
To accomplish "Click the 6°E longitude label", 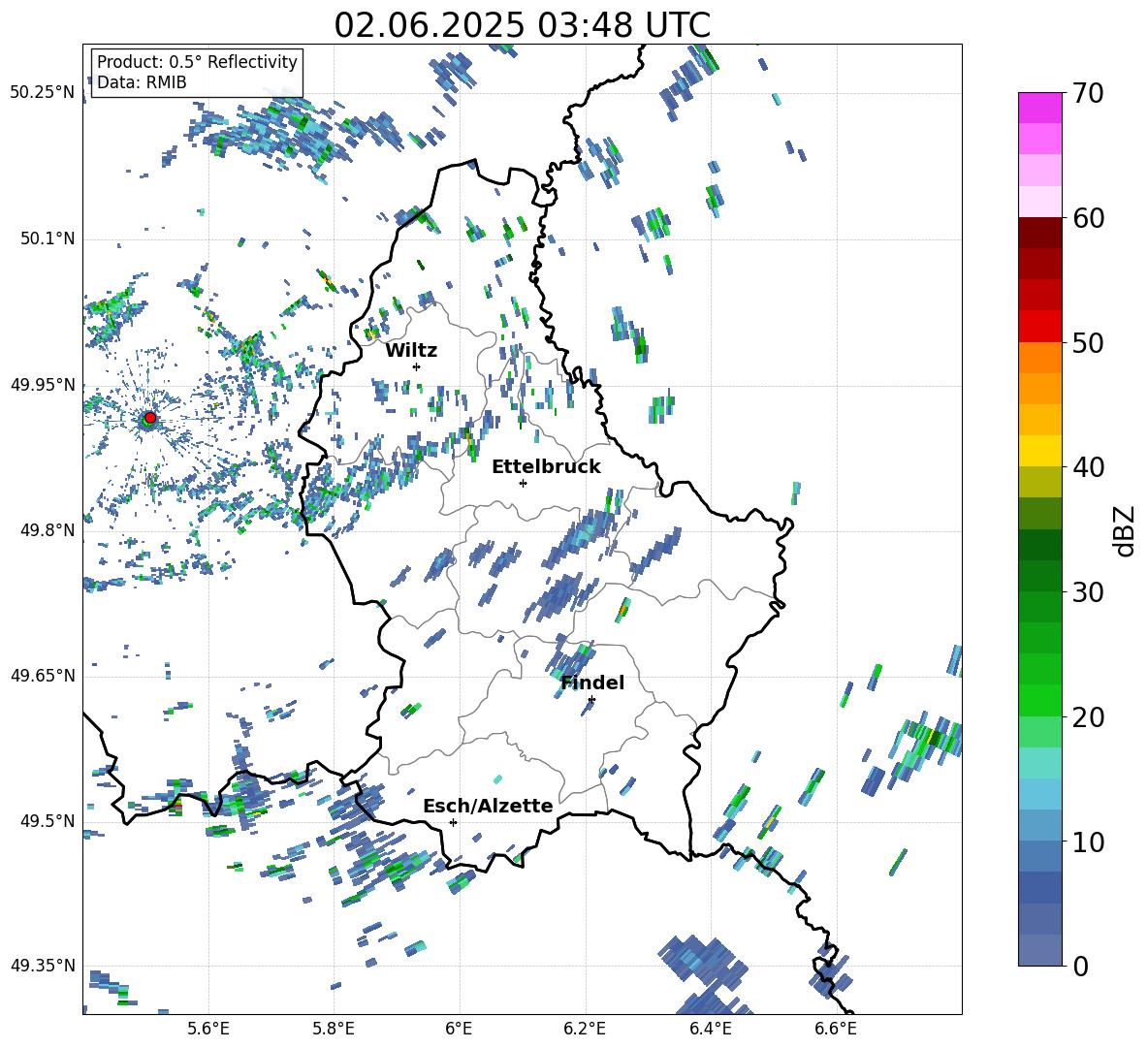I will click(459, 1029).
